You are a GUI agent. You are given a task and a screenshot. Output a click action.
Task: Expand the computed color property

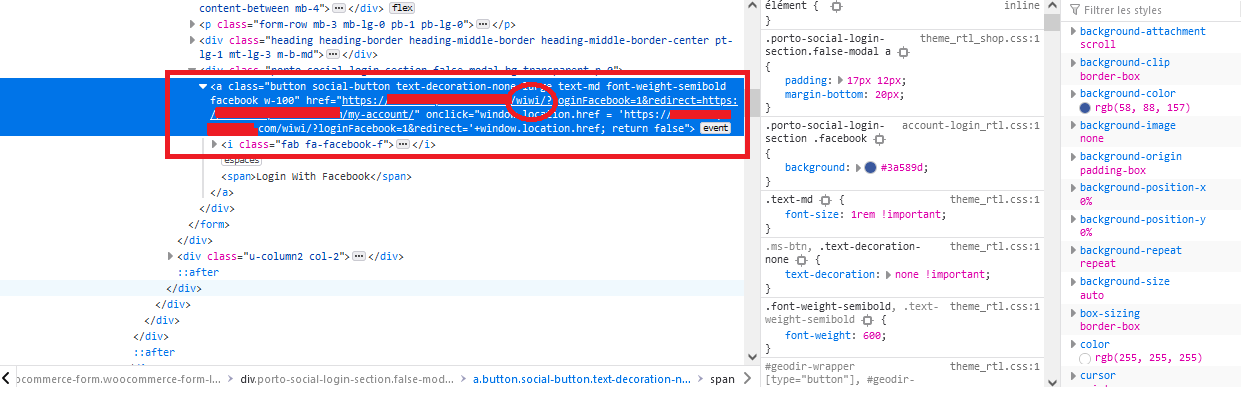click(1073, 345)
